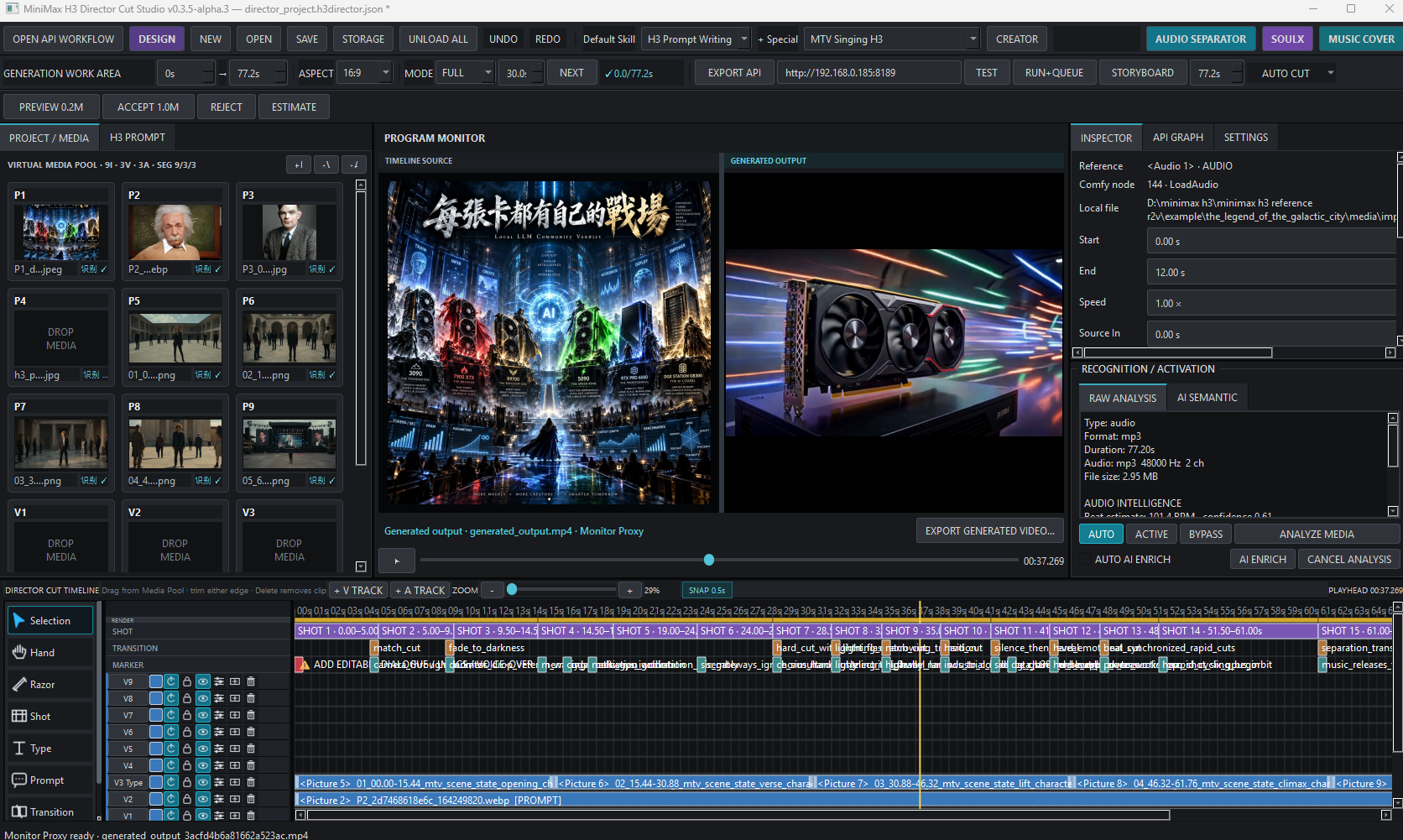Delete track V6 with its trash icon
Image resolution: width=1403 pixels, height=840 pixels.
point(251,732)
